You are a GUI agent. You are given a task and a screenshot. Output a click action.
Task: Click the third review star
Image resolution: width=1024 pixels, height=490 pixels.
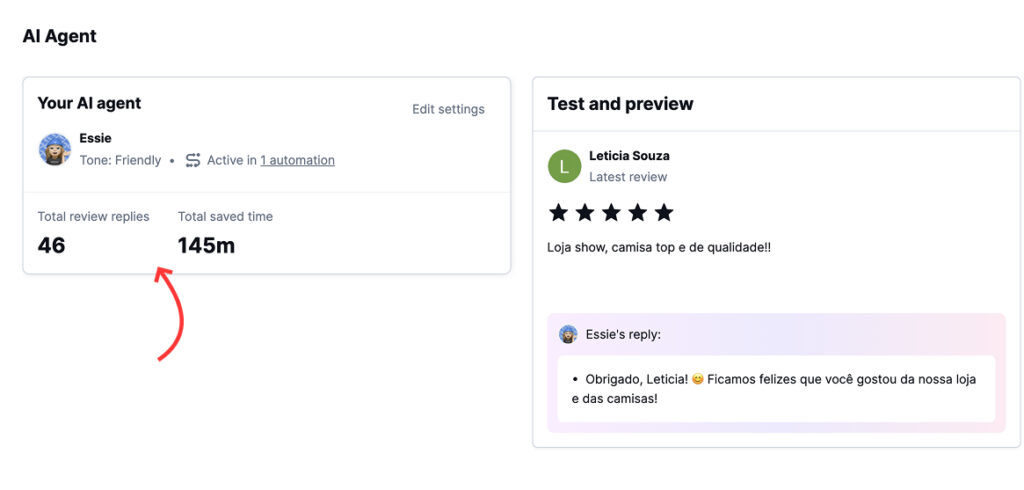coord(611,212)
